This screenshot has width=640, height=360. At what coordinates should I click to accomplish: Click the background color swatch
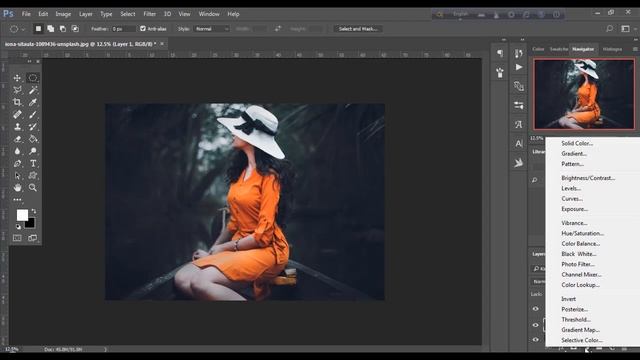pyautogui.click(x=31, y=224)
